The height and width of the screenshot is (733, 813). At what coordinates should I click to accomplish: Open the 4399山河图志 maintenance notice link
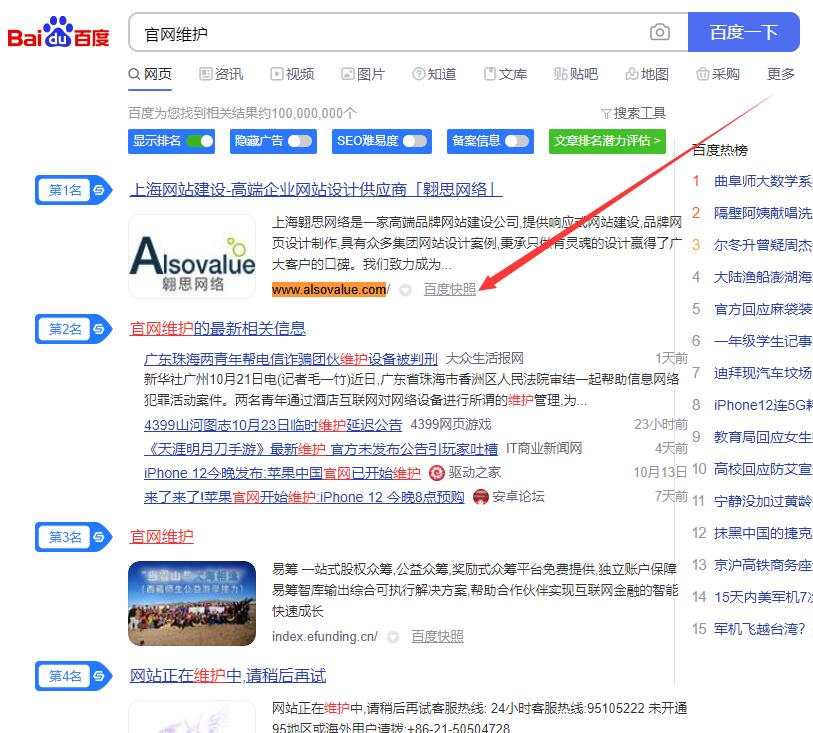[x=273, y=425]
